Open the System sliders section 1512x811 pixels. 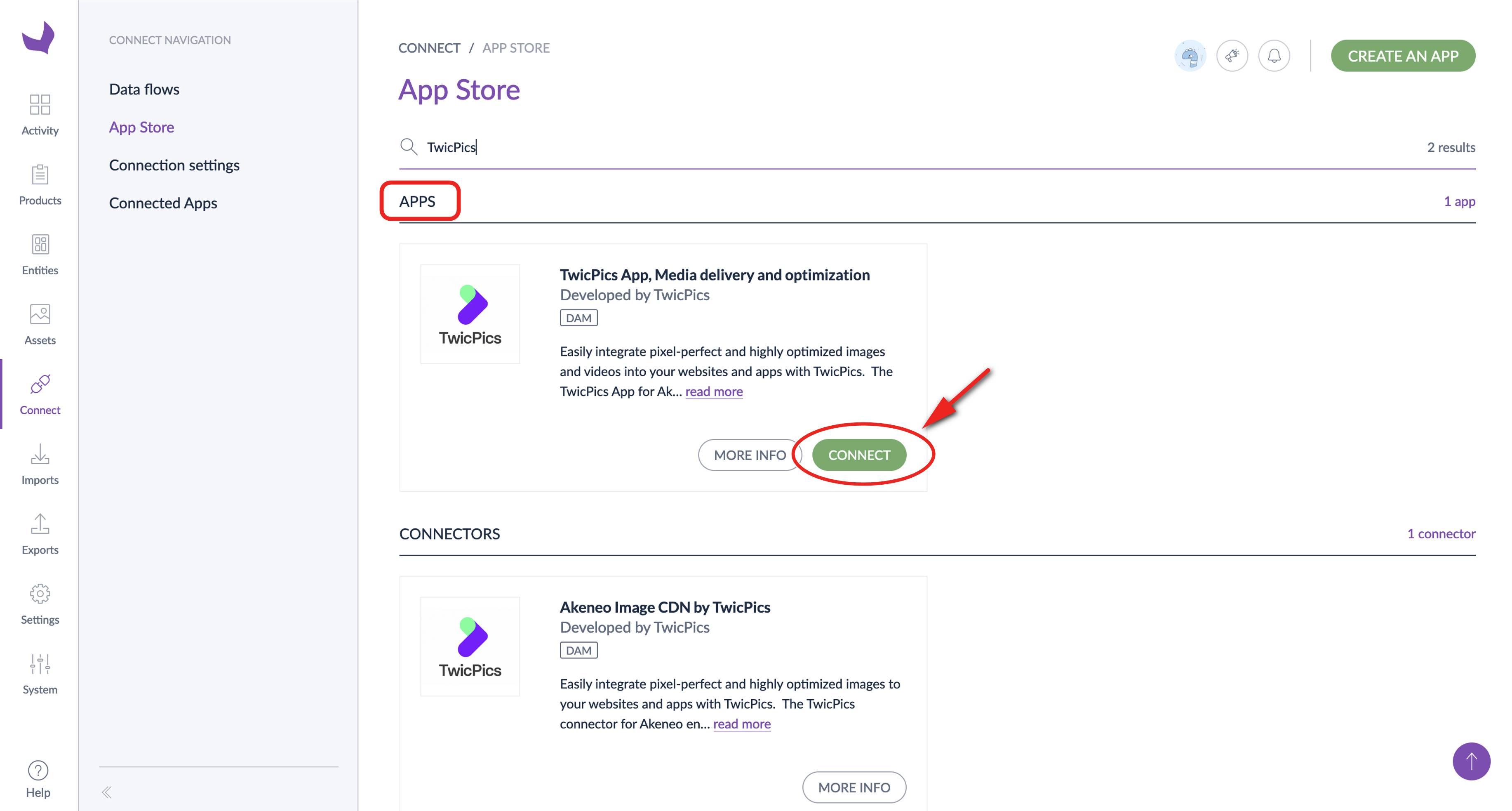[x=40, y=674]
